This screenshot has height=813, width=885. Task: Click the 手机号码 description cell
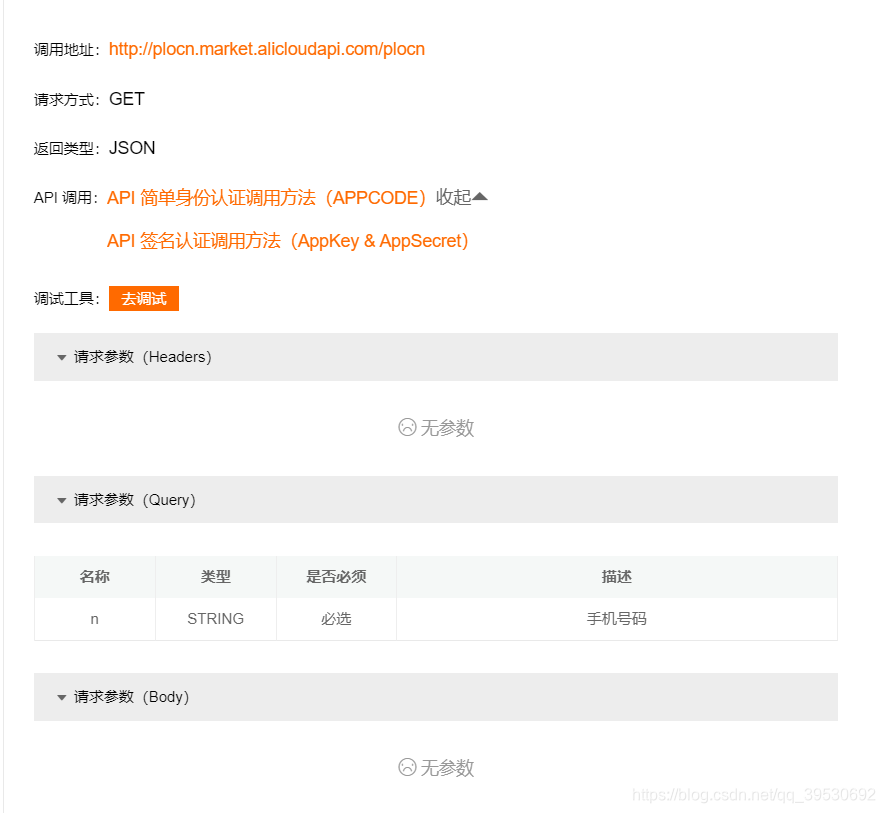pyautogui.click(x=617, y=619)
